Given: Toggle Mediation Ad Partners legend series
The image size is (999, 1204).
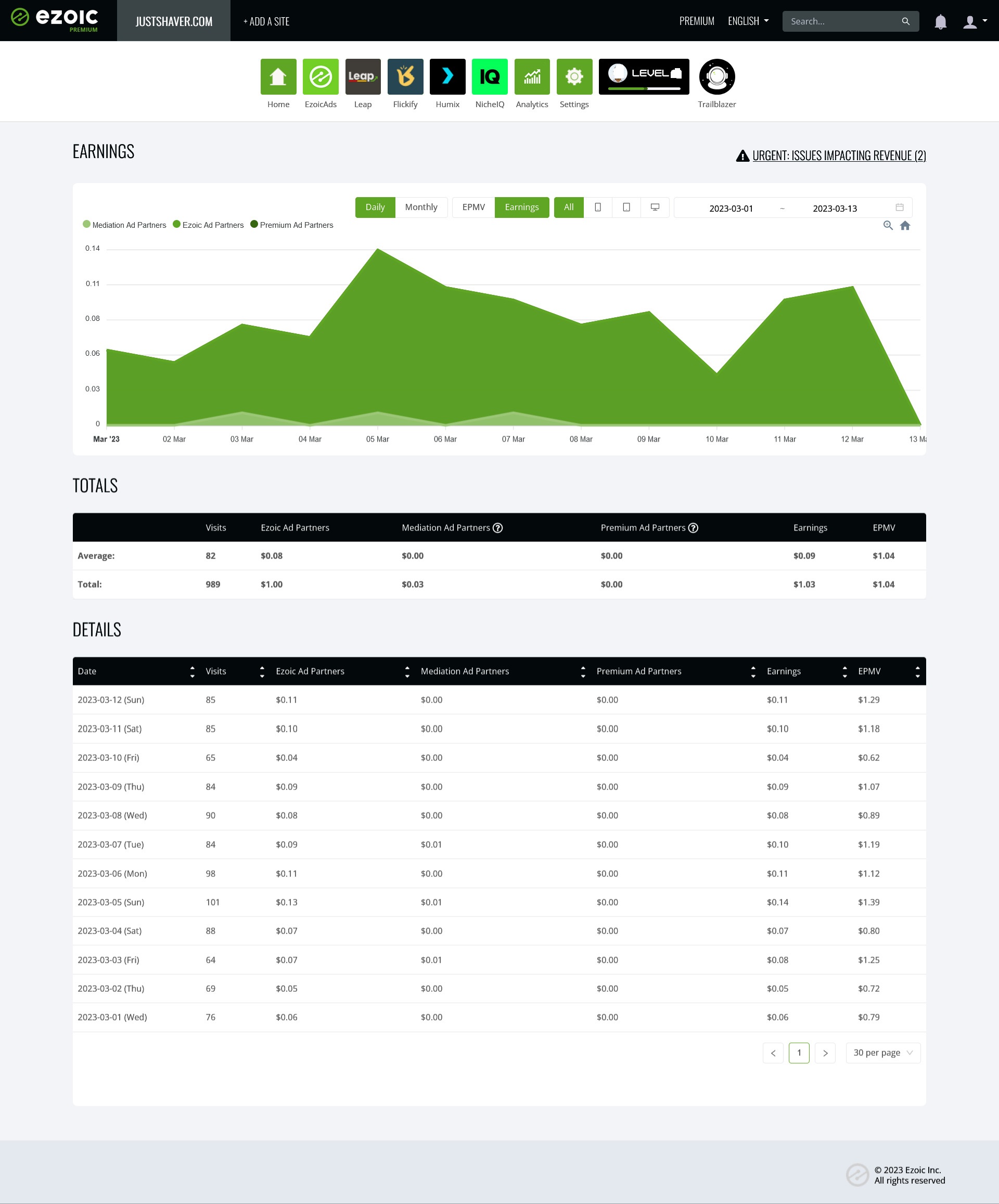Looking at the screenshot, I should tap(124, 225).
